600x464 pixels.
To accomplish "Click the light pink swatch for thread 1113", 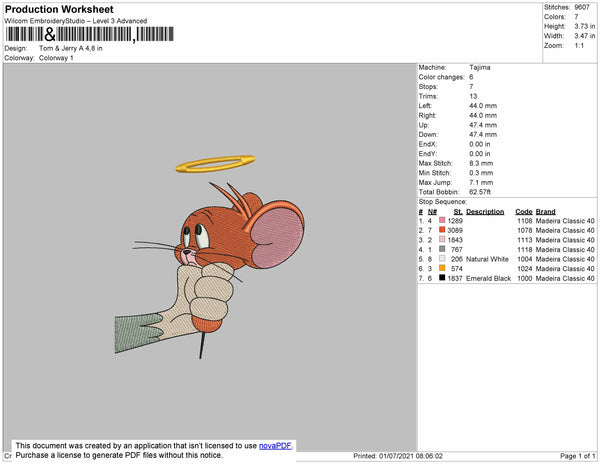I will [x=442, y=239].
